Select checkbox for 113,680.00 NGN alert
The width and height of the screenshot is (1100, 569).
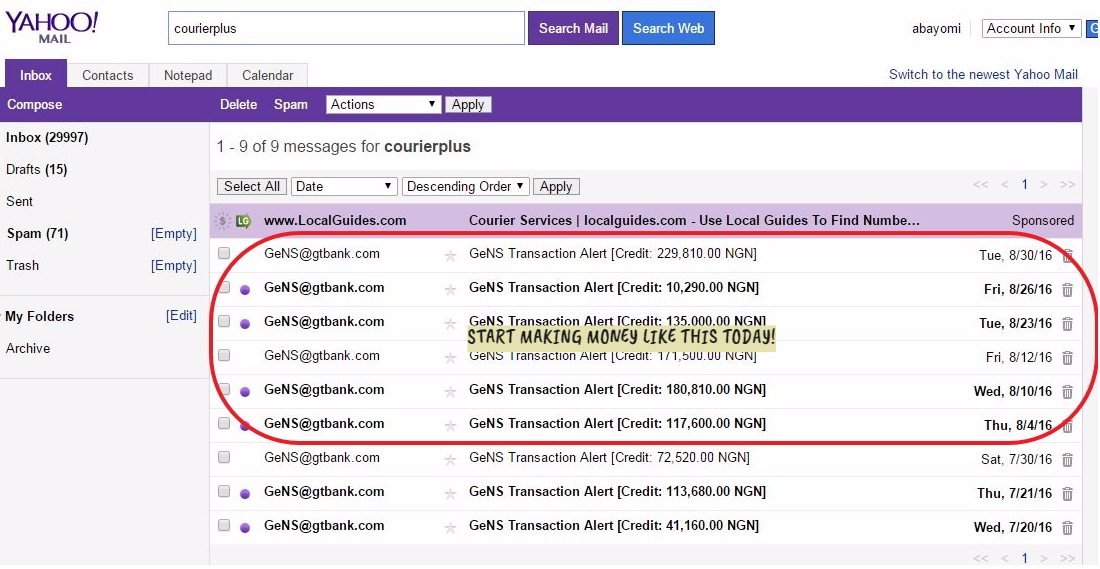(224, 491)
